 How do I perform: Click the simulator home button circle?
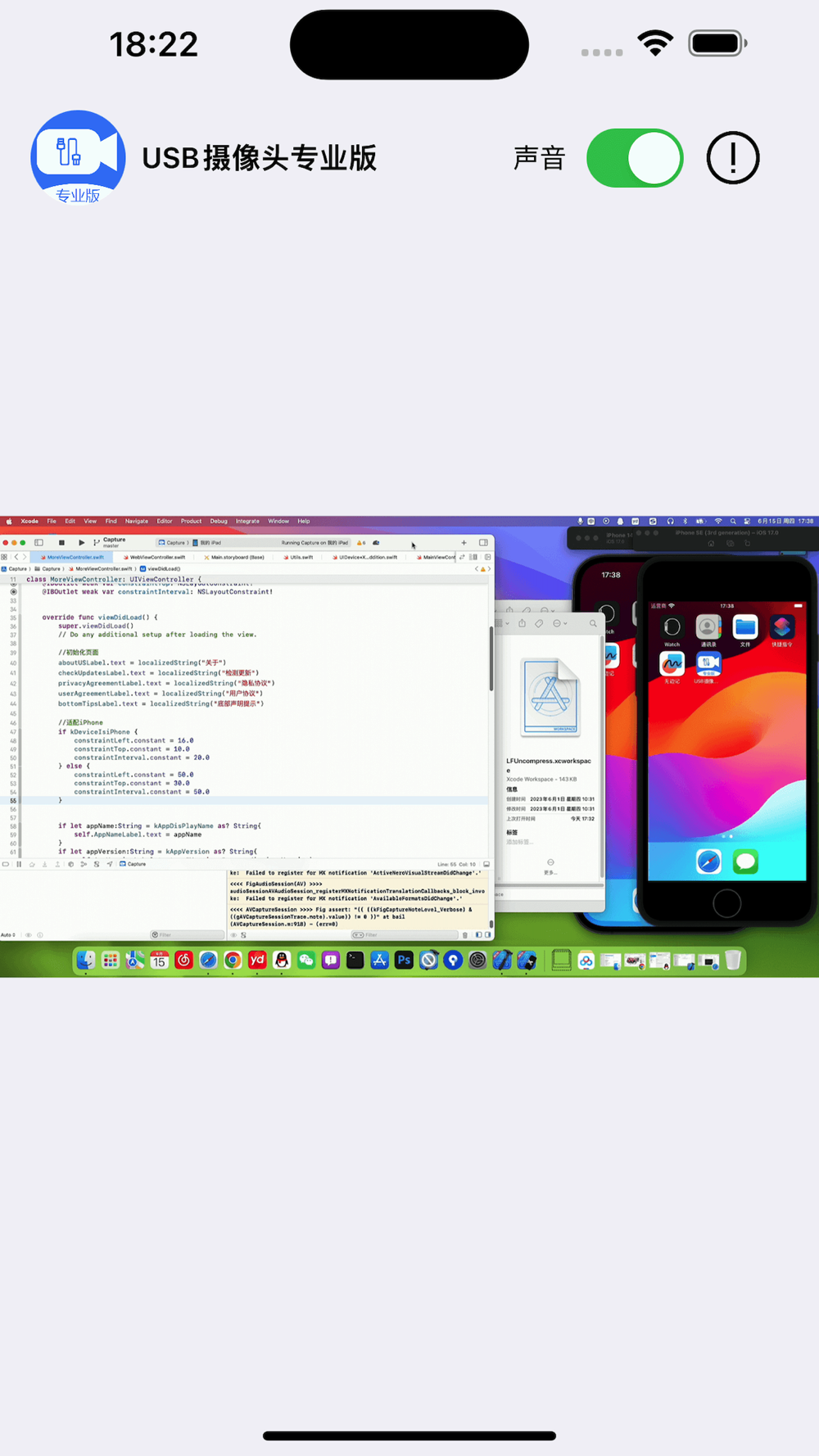[x=727, y=903]
